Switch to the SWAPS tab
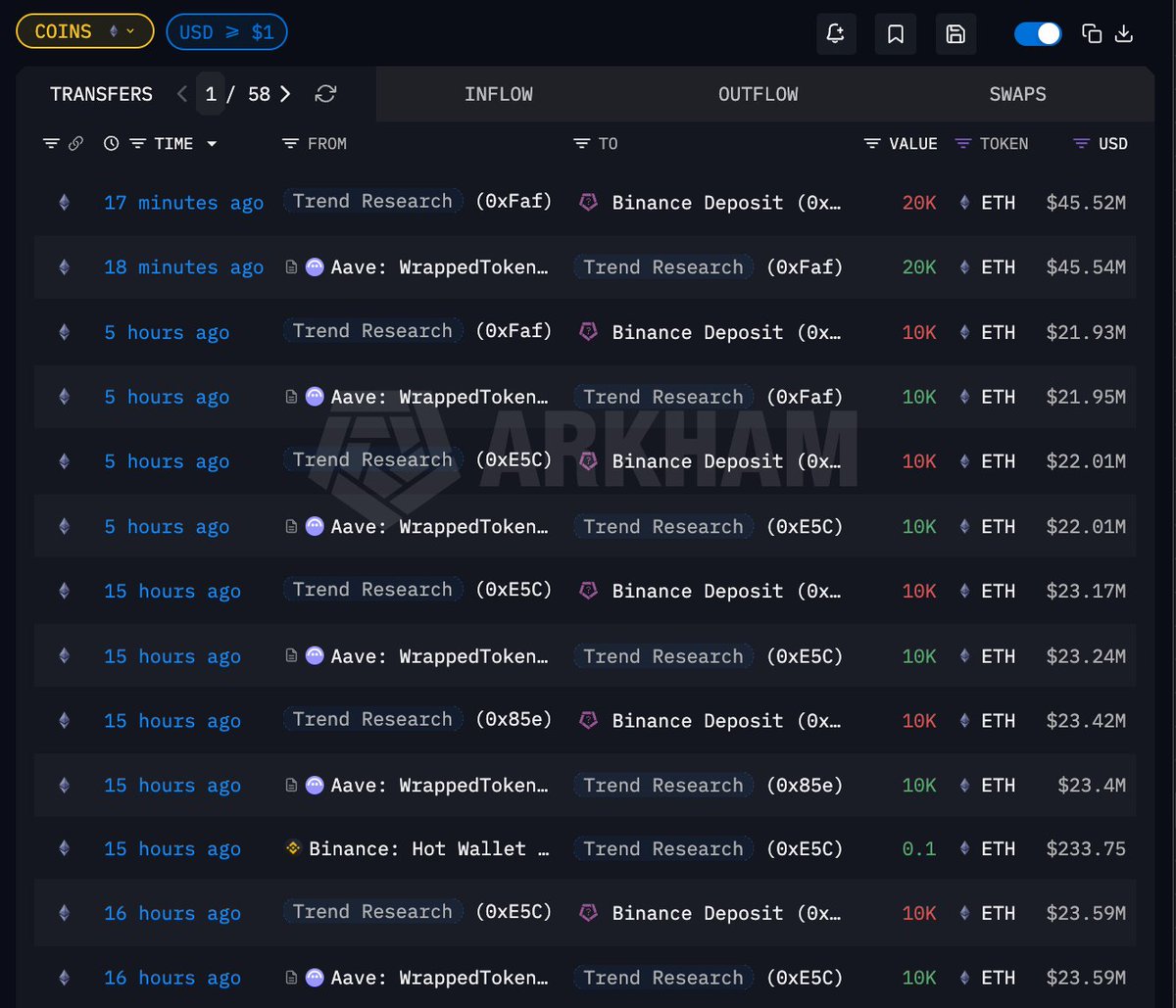The height and width of the screenshot is (1008, 1176). click(1017, 94)
